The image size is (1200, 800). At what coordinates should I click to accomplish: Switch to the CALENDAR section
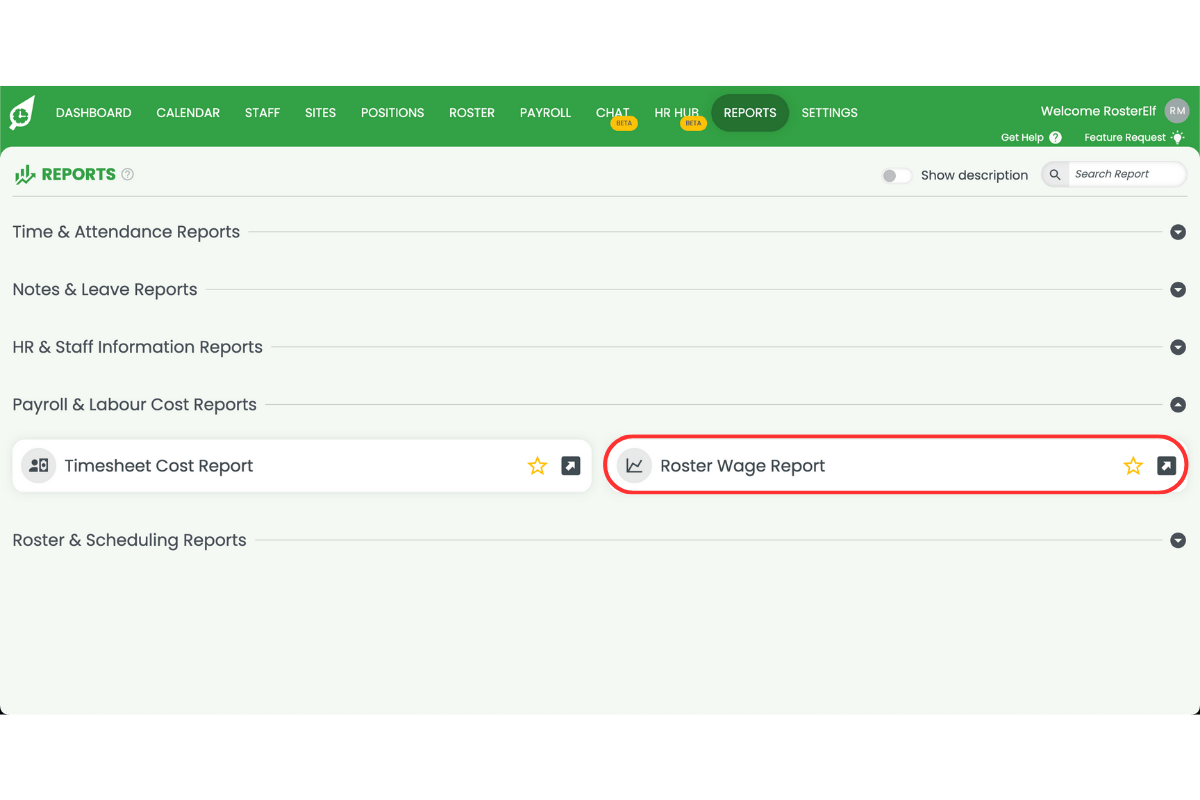pos(188,112)
